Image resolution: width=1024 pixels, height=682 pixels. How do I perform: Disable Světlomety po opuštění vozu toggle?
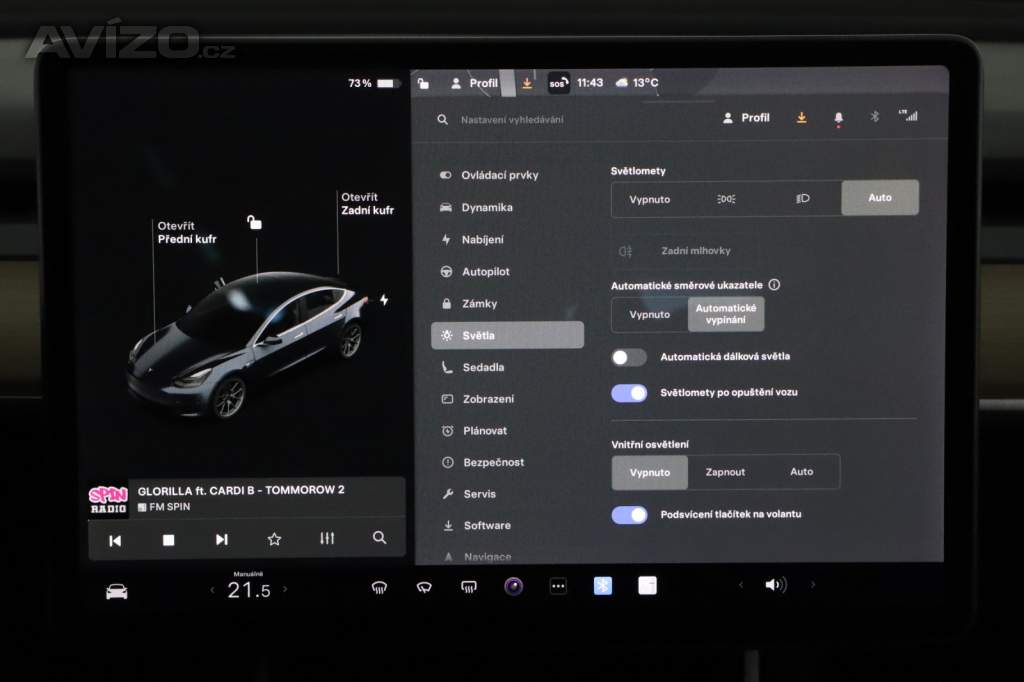click(629, 393)
